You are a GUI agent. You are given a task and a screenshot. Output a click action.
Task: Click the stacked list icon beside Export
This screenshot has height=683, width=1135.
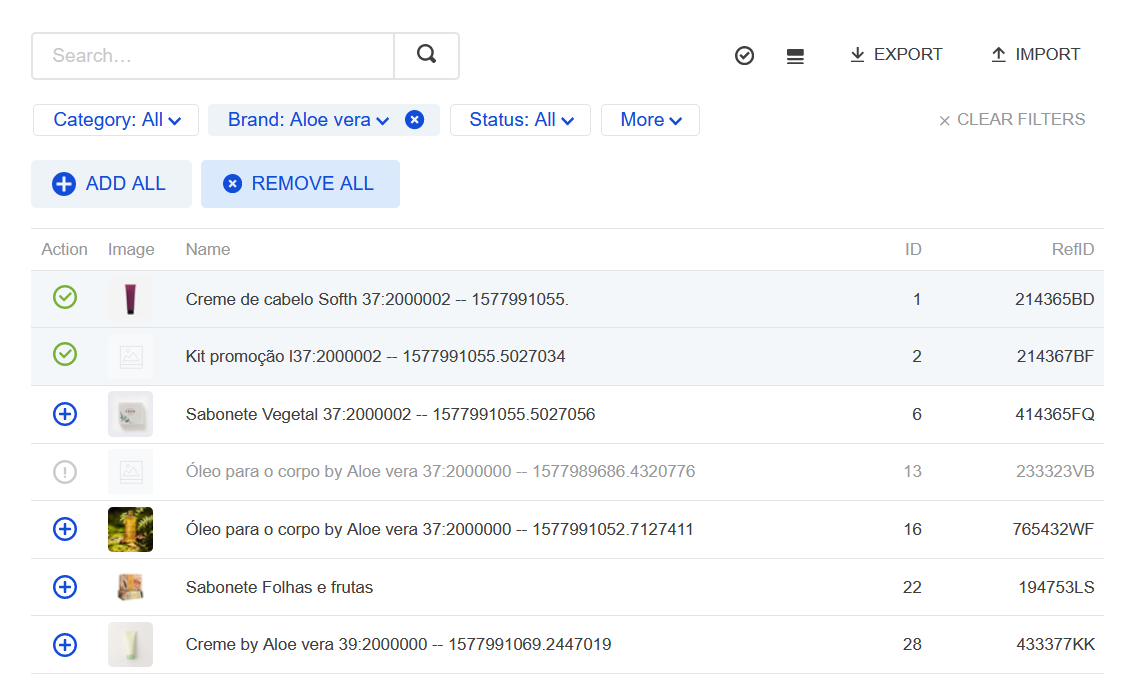795,55
